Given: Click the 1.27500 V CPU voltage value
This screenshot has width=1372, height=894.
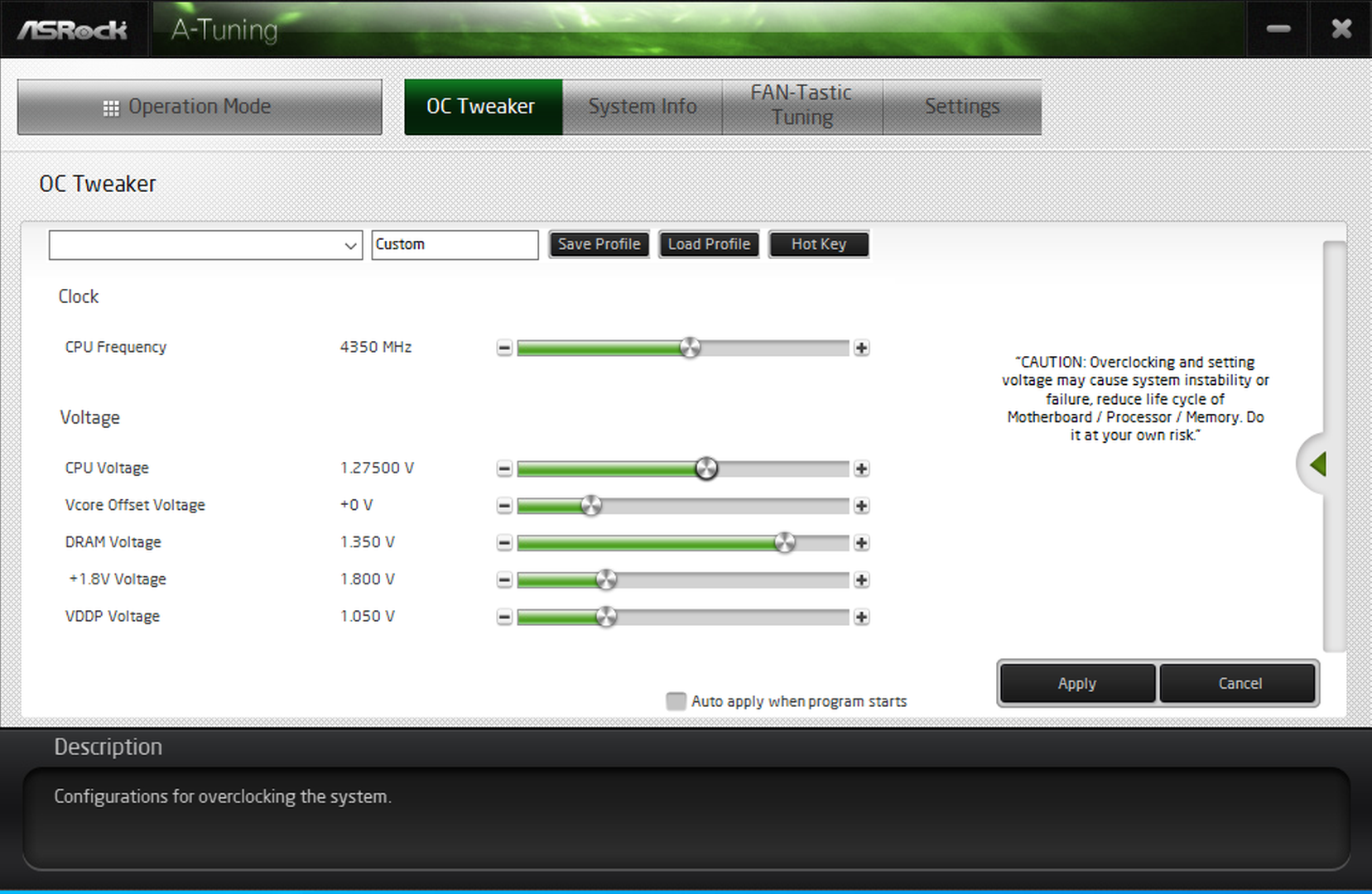Looking at the screenshot, I should (x=377, y=468).
